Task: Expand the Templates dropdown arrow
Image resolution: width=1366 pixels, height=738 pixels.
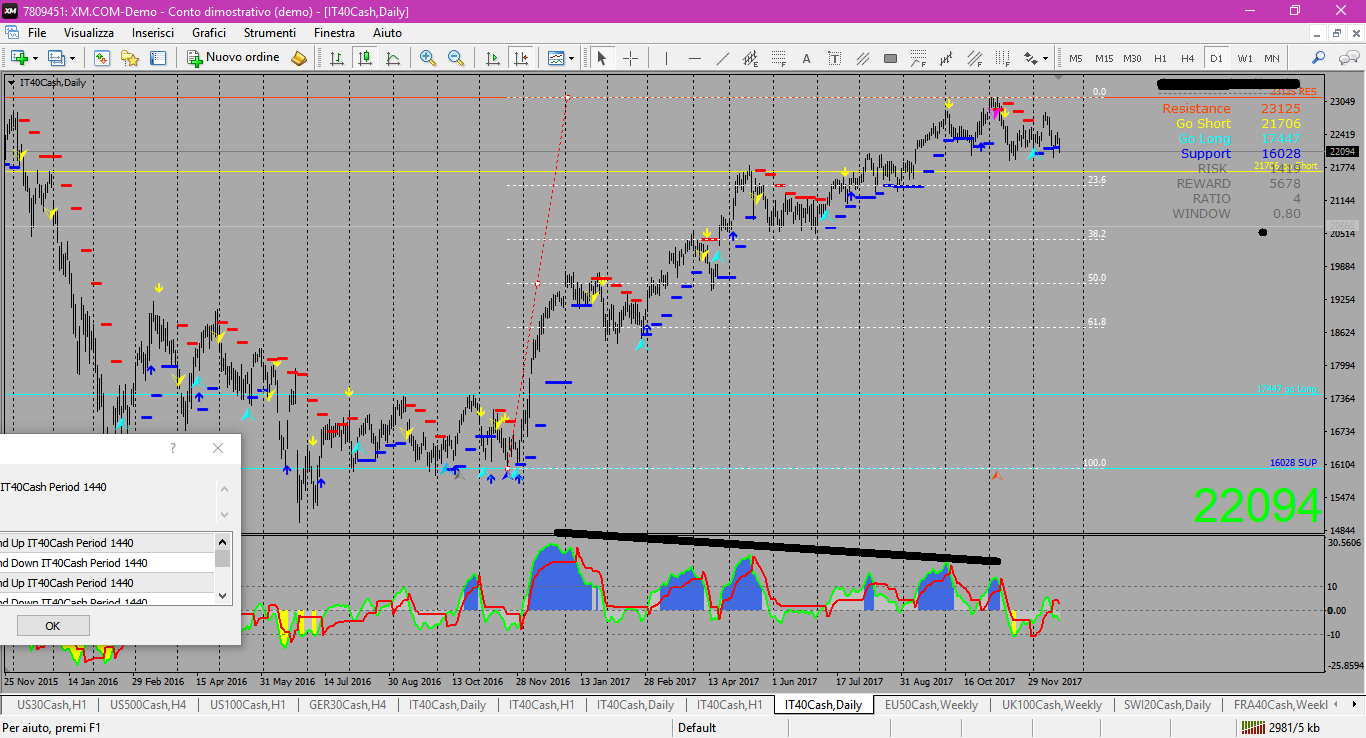Action: click(x=572, y=58)
